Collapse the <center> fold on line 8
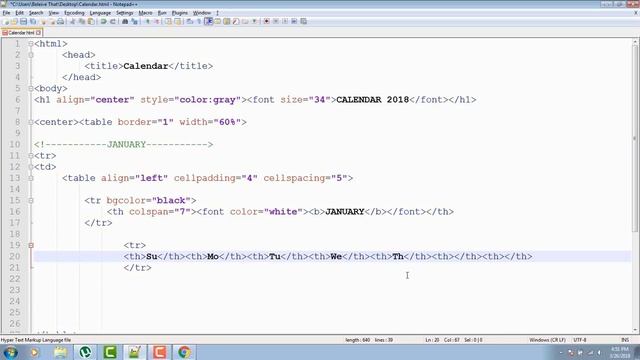 point(31,122)
